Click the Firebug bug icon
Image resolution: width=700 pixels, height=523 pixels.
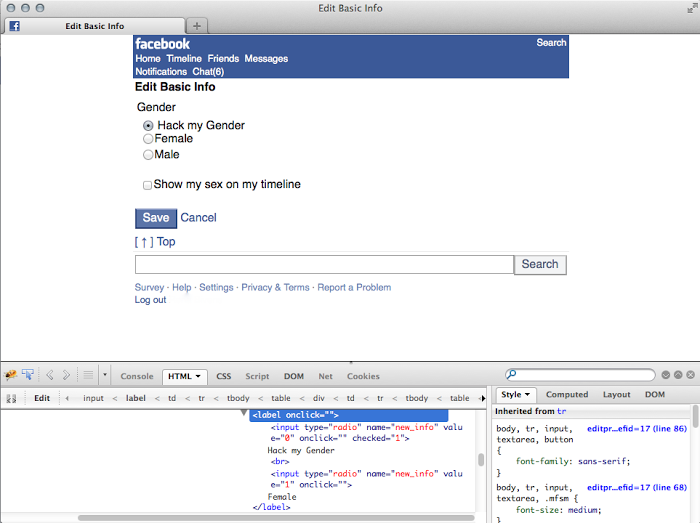(x=11, y=376)
